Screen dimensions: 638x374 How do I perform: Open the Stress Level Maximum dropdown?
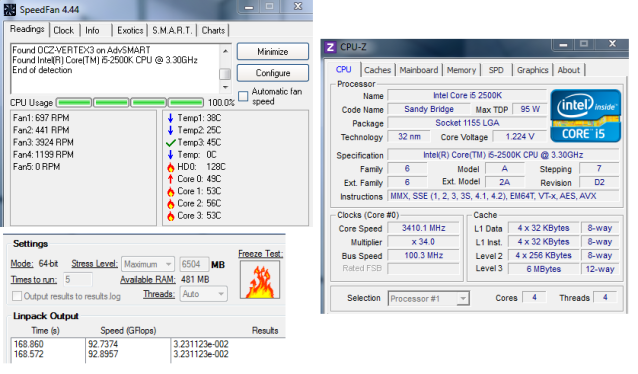pyautogui.click(x=148, y=265)
